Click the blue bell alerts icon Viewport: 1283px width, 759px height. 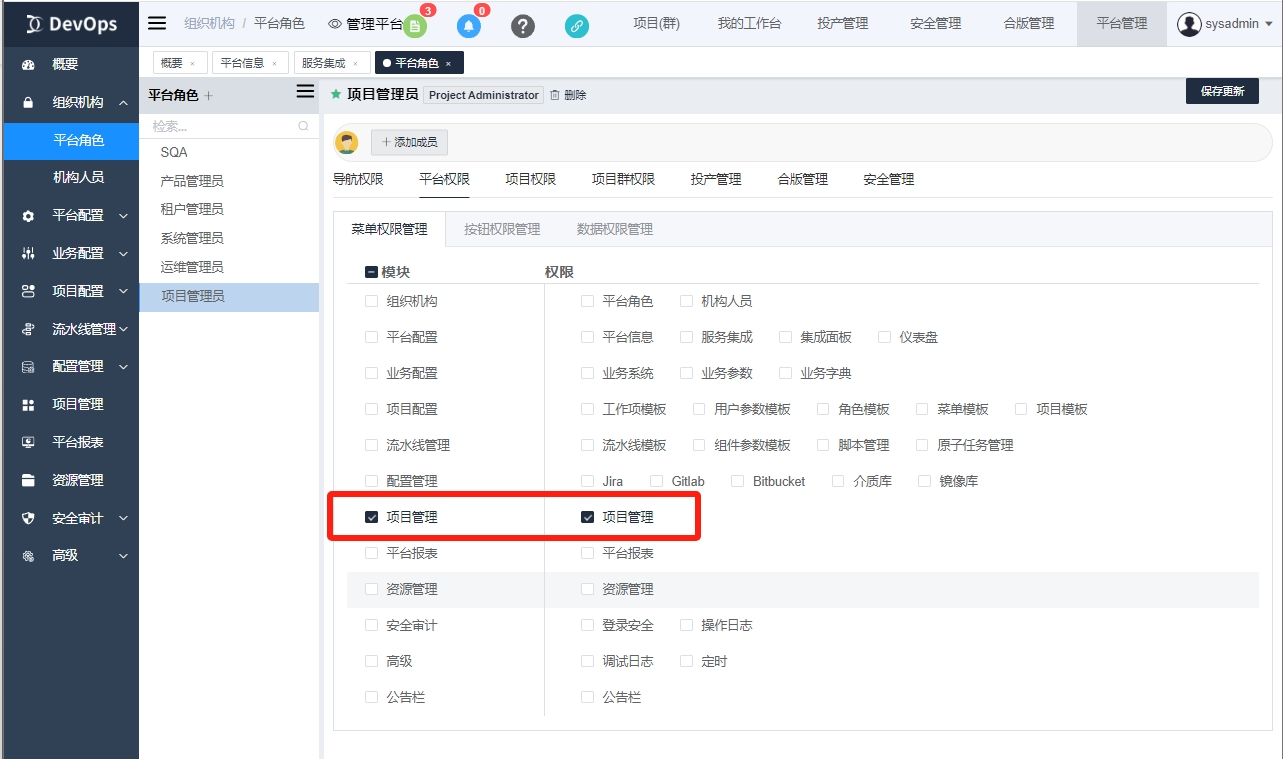tap(469, 26)
